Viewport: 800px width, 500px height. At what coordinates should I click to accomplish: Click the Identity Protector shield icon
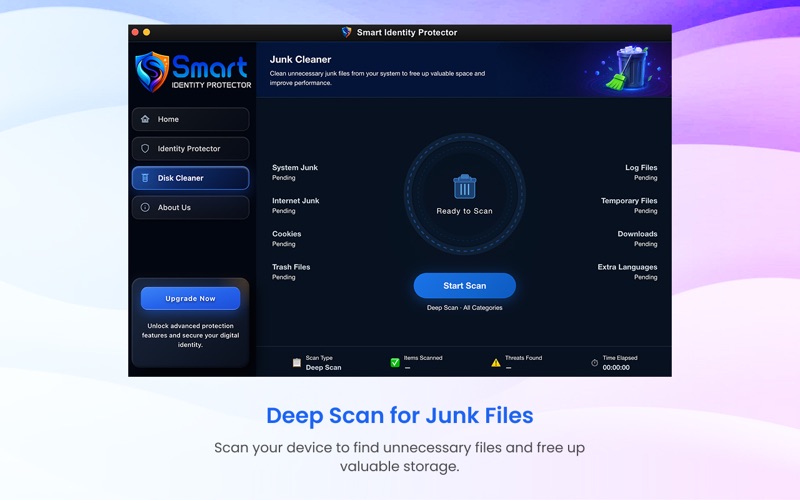click(x=145, y=148)
